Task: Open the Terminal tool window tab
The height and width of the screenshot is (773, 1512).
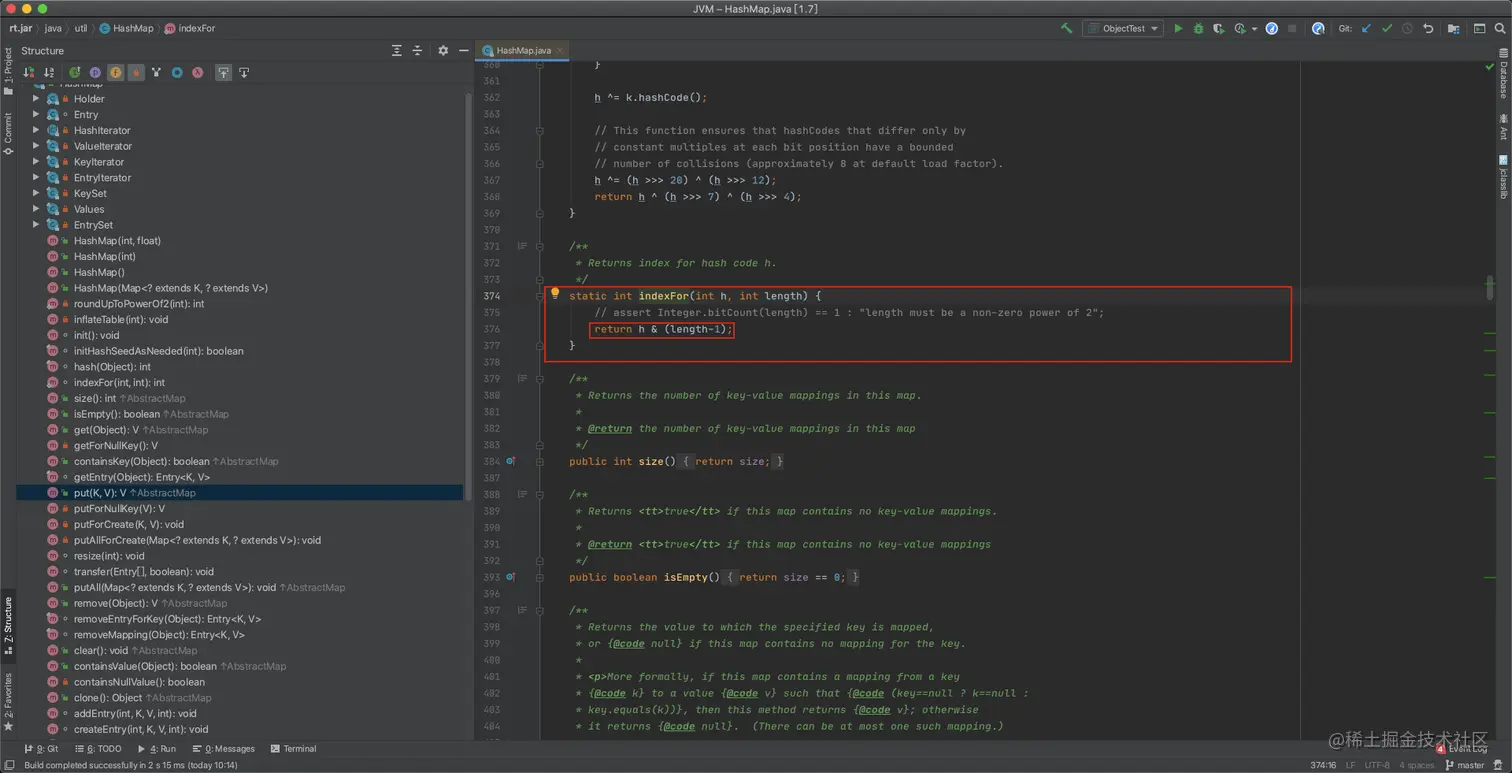Action: (293, 749)
